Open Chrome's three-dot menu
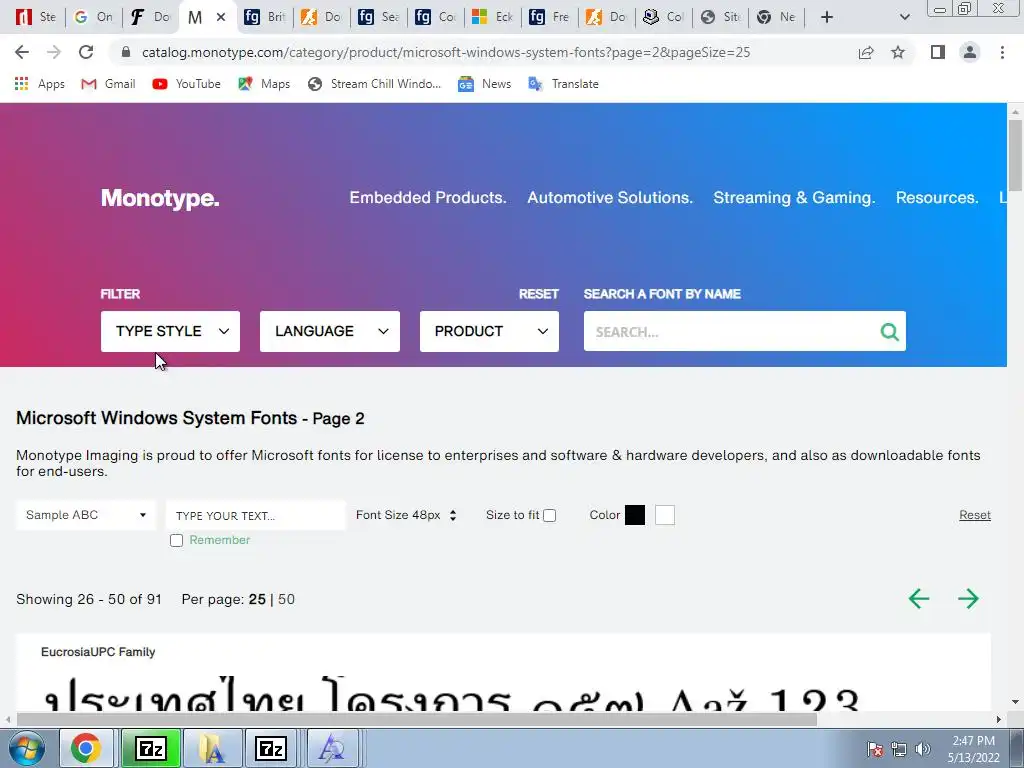Viewport: 1024px width, 768px height. tap(1002, 52)
